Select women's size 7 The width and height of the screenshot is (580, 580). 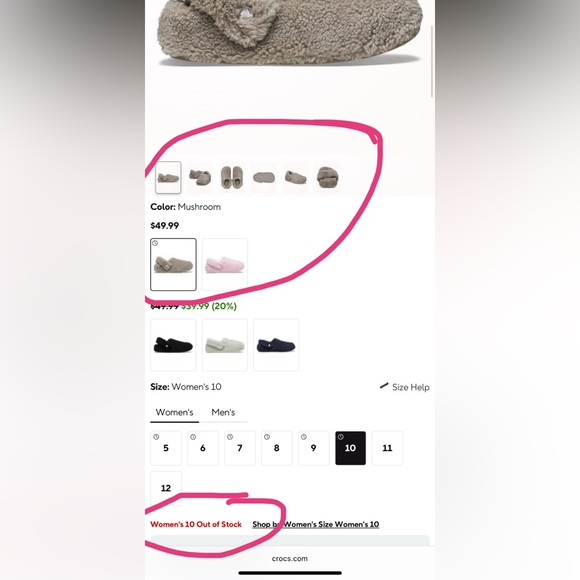click(x=240, y=448)
